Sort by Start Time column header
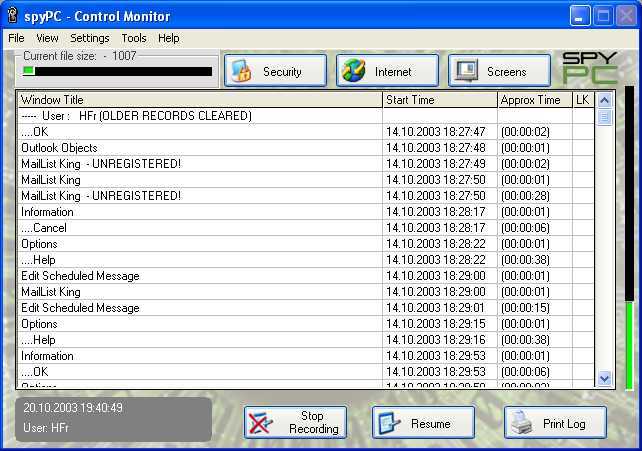 tap(440, 100)
